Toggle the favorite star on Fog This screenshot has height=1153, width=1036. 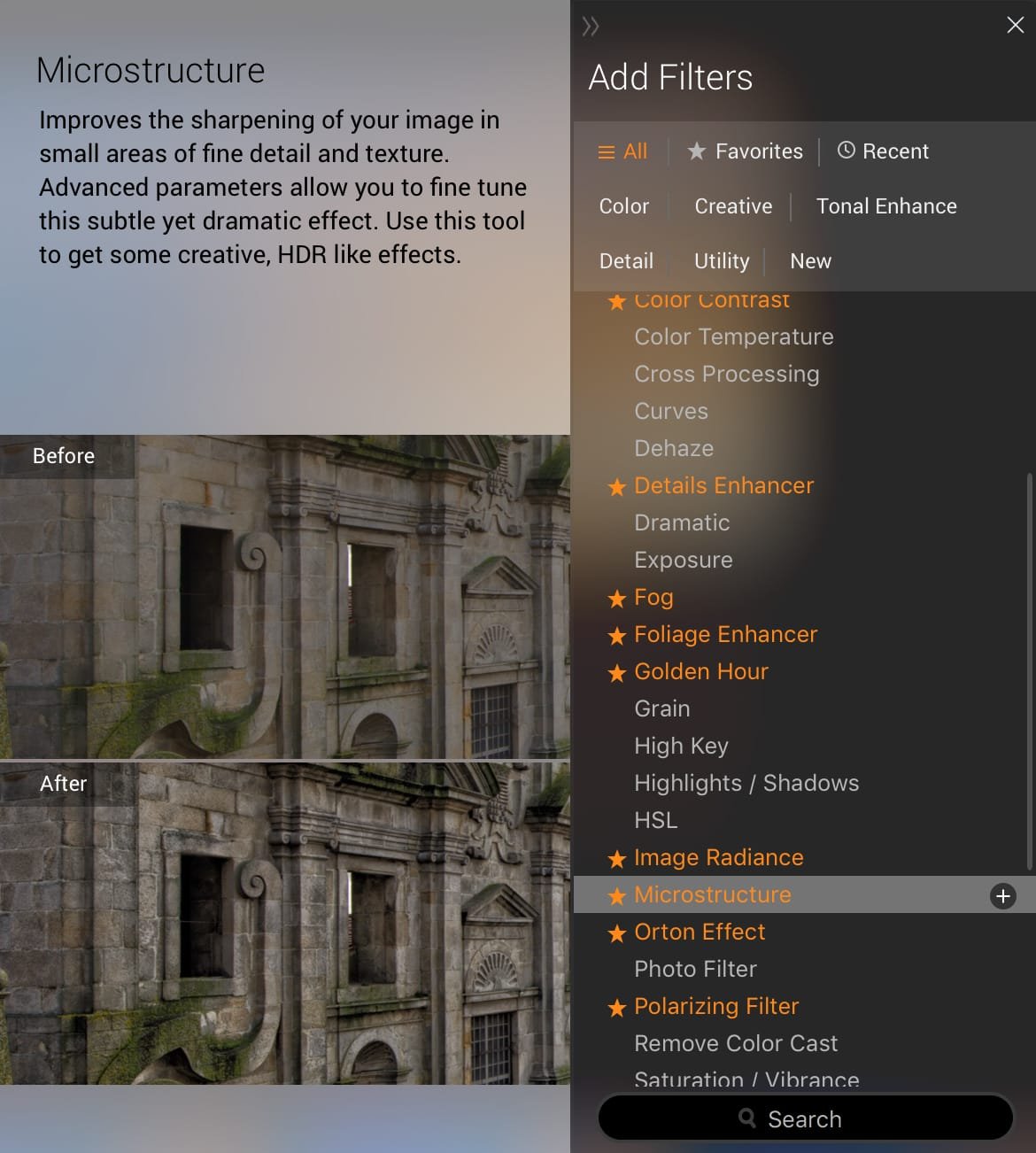pos(617,600)
